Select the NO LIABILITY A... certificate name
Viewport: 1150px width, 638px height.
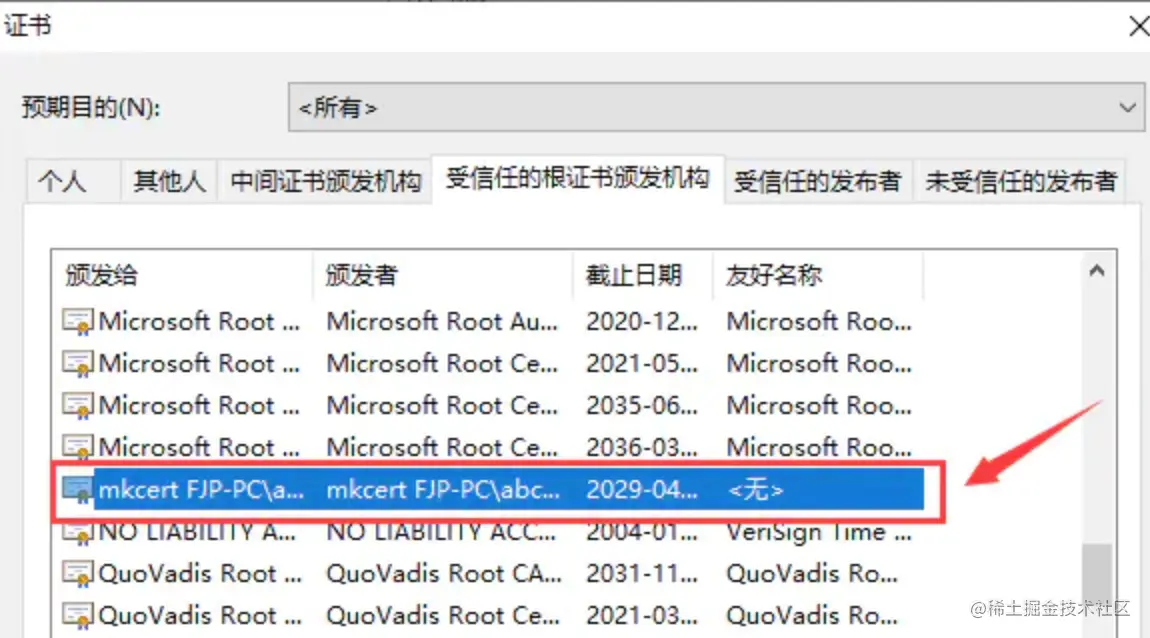(x=197, y=532)
